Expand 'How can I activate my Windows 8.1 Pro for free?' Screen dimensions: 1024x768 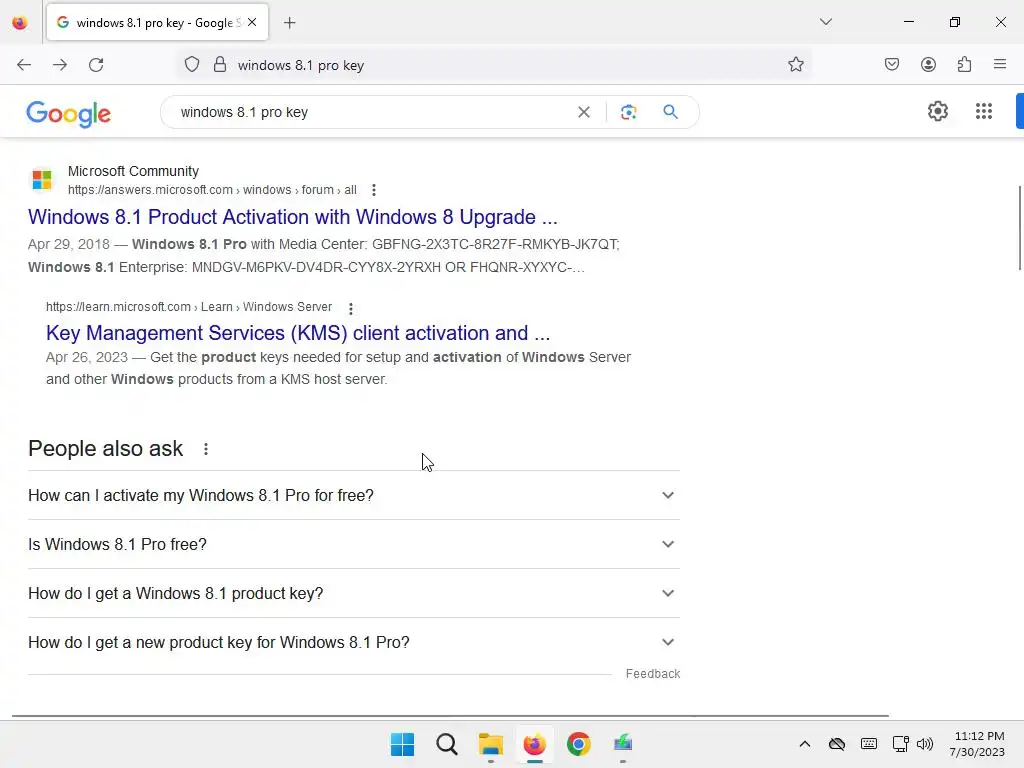[x=353, y=496]
